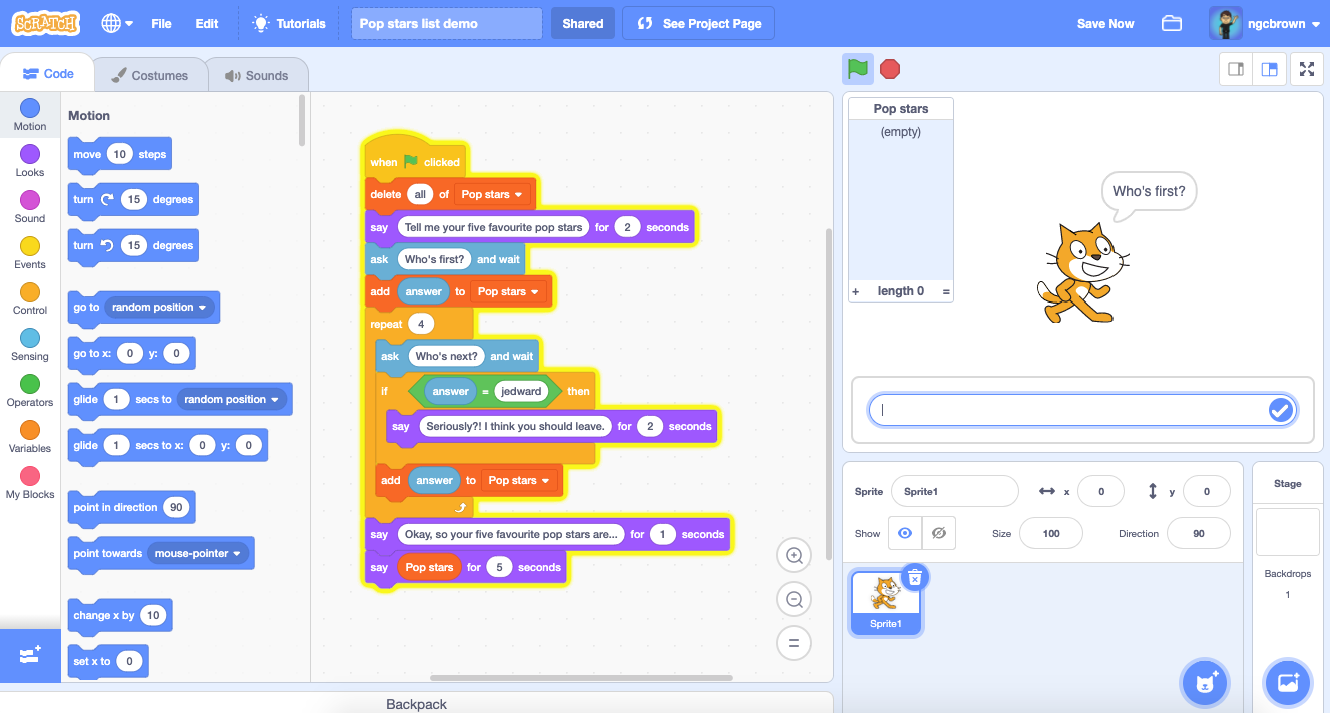Open 'go to random position' dropdown
Screen dimensions: 1330x713
click(x=160, y=307)
